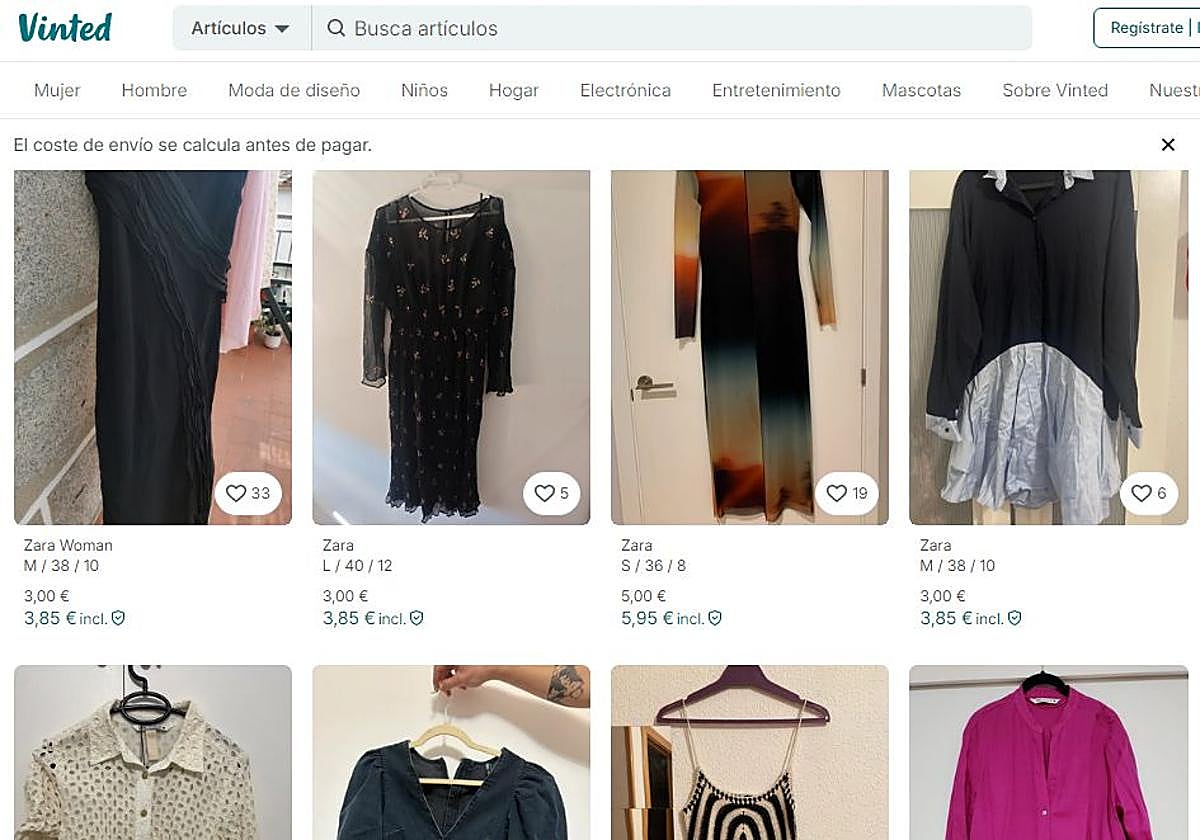Open the striped crochet top listing photo
This screenshot has width=1200, height=840.
click(x=749, y=755)
